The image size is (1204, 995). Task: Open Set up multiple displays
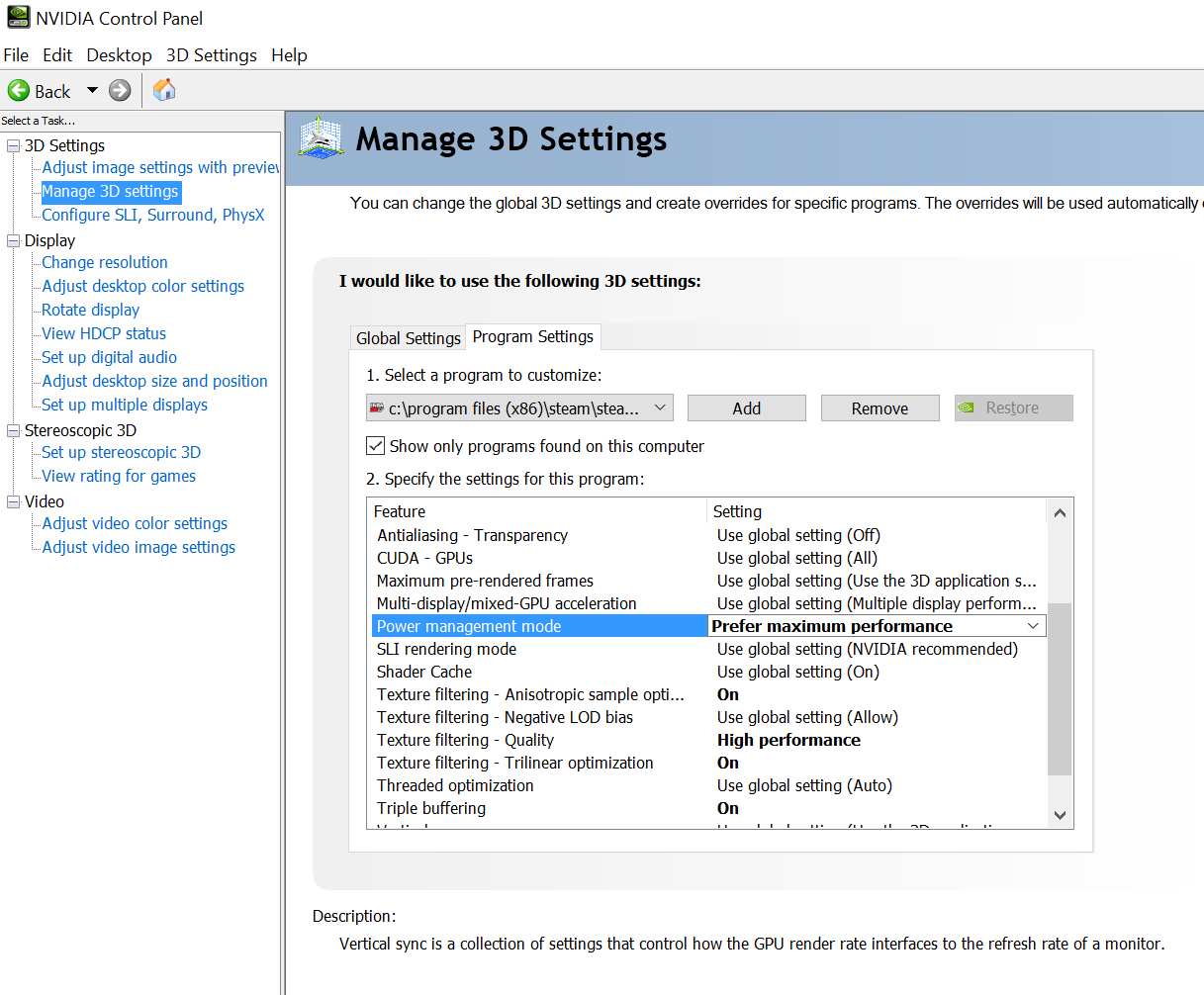(x=125, y=405)
